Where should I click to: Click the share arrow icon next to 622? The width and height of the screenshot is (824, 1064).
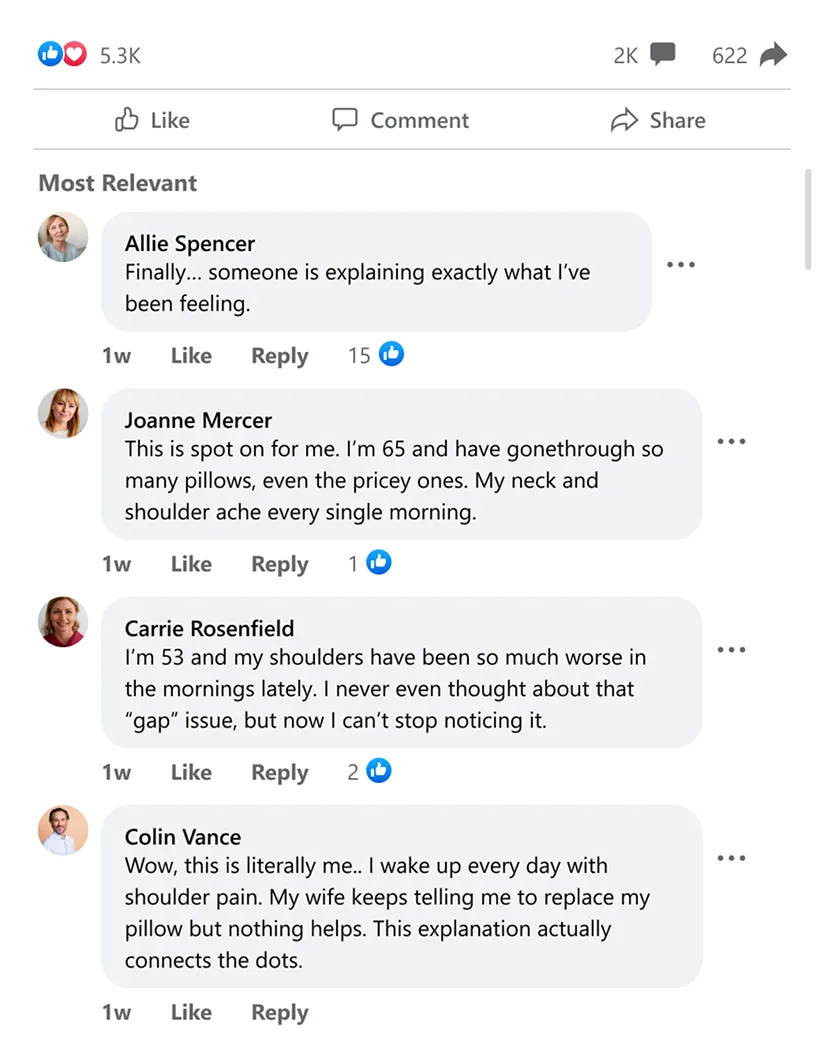coord(773,54)
